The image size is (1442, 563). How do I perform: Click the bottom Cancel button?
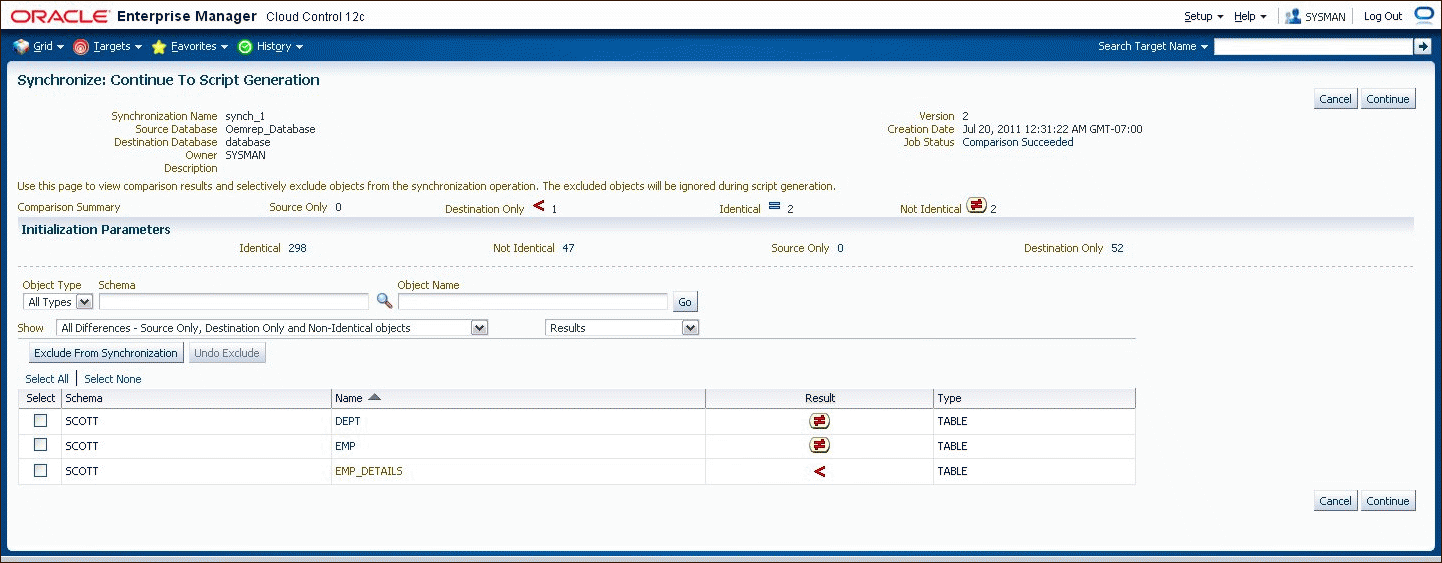click(1335, 501)
